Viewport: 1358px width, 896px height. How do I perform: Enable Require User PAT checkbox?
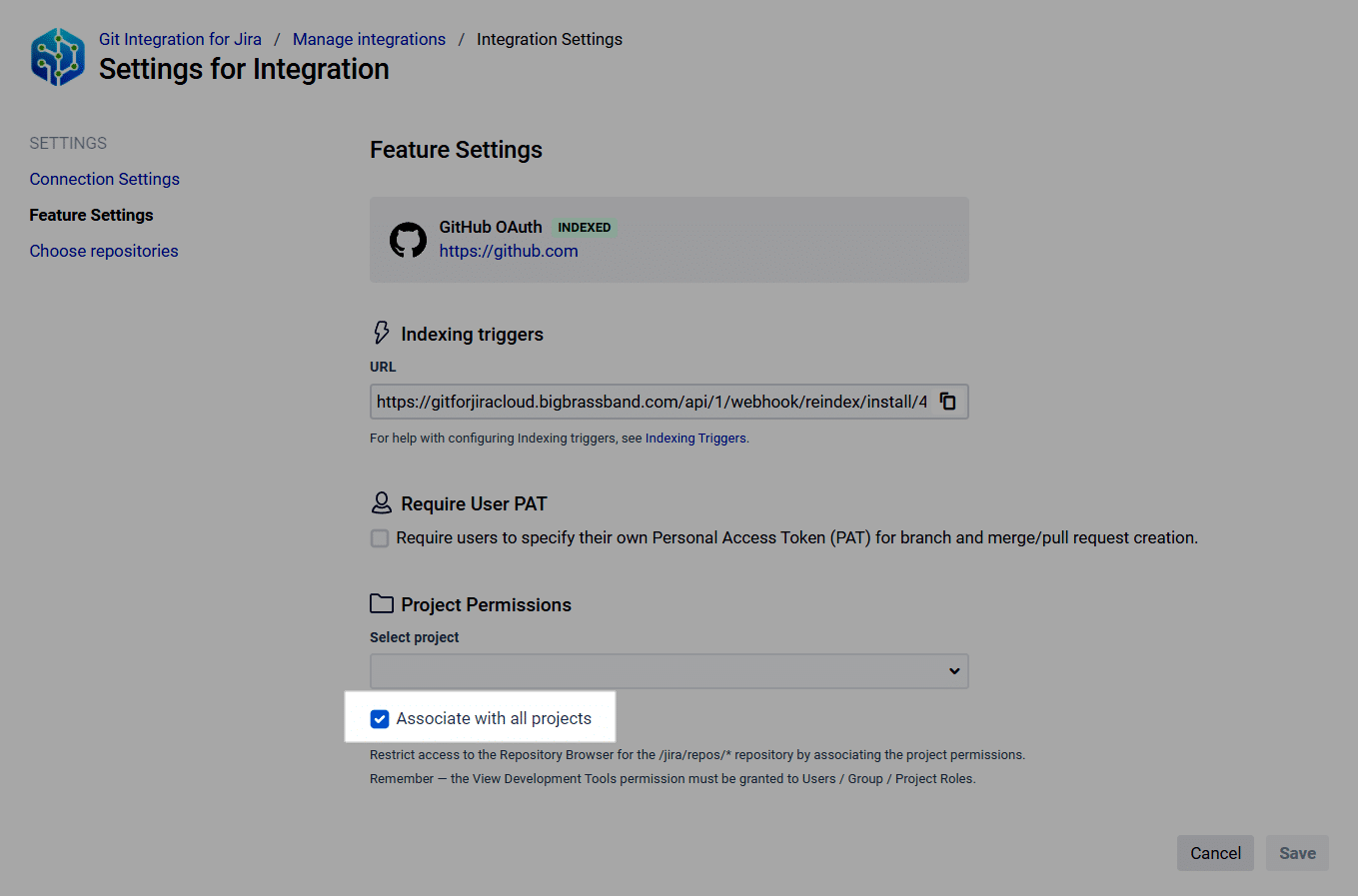pos(380,538)
